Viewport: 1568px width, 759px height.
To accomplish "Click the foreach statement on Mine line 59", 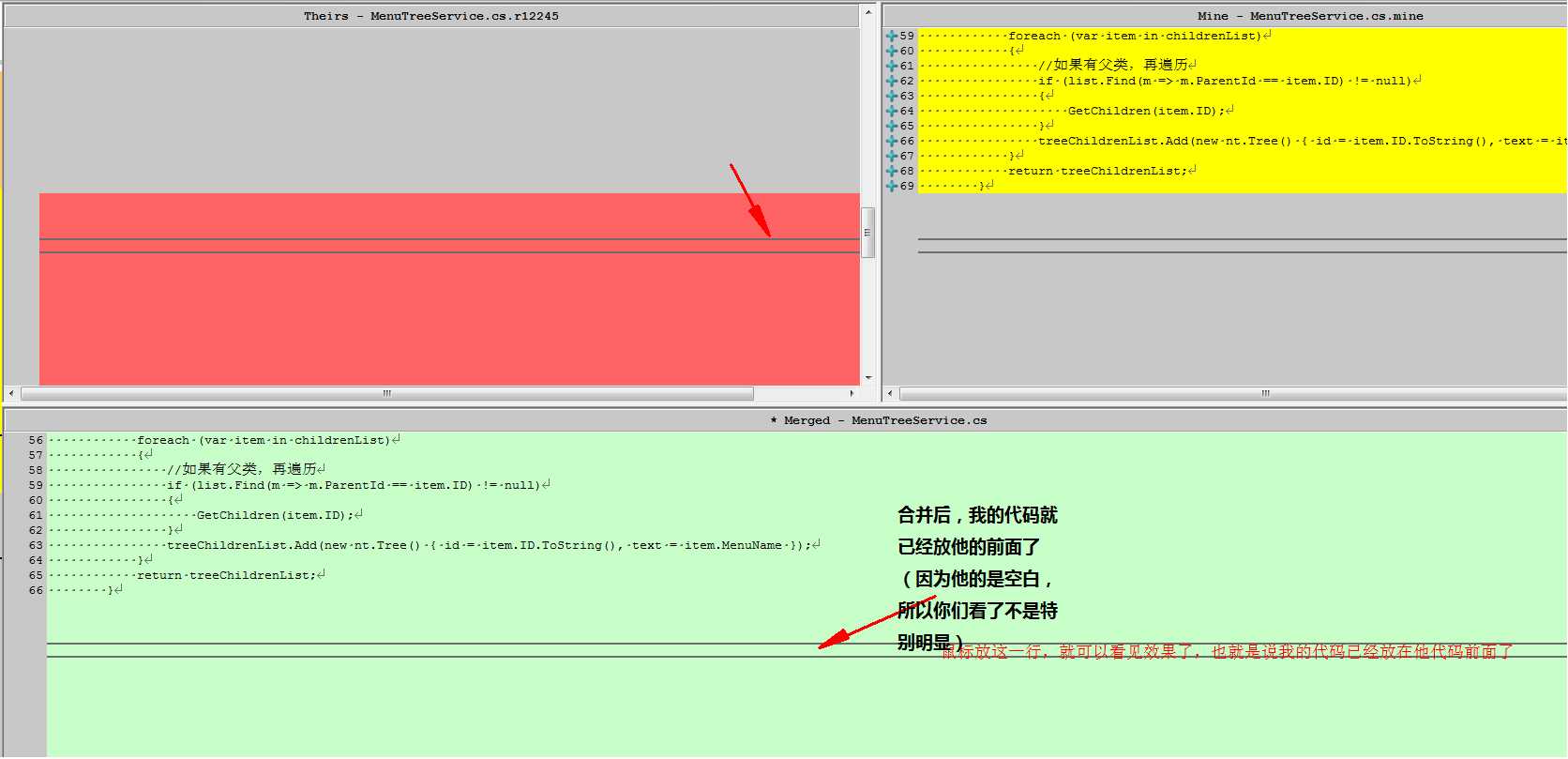I will pos(1135,36).
